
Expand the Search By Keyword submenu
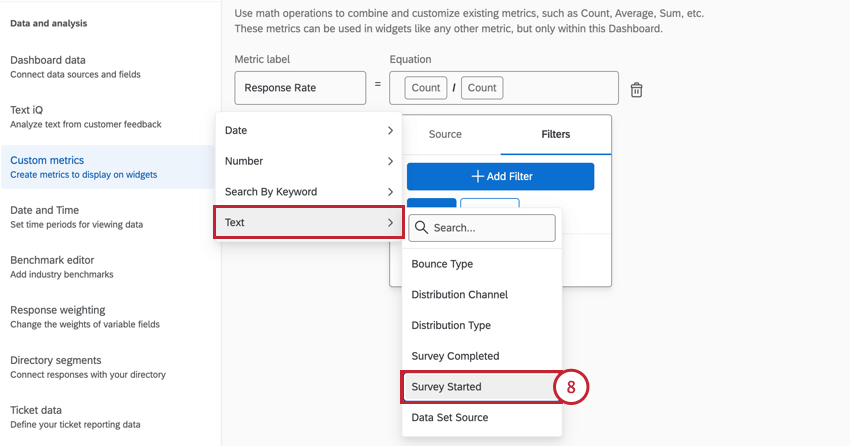coord(308,192)
